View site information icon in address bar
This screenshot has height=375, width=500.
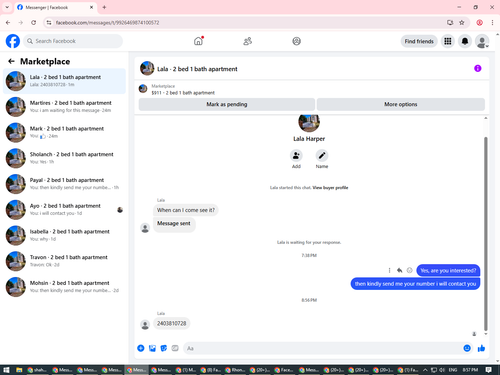(x=49, y=23)
